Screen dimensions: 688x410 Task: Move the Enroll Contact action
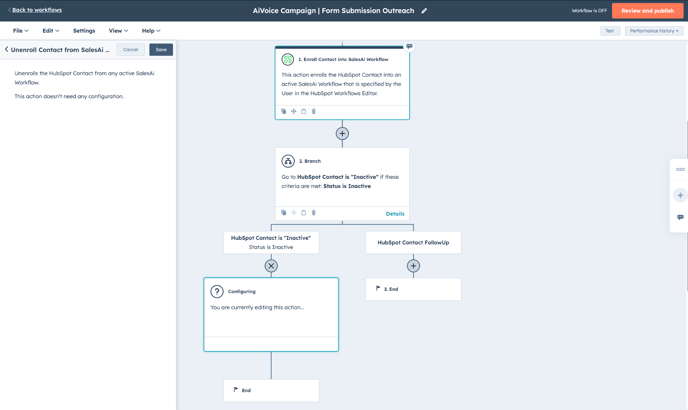(294, 111)
